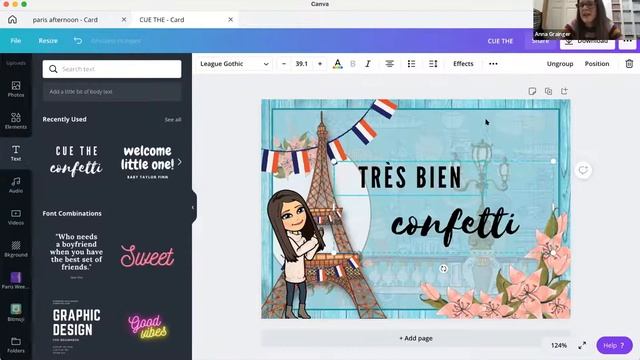Open the Background panel
This screenshot has height=360, width=640.
click(16, 249)
